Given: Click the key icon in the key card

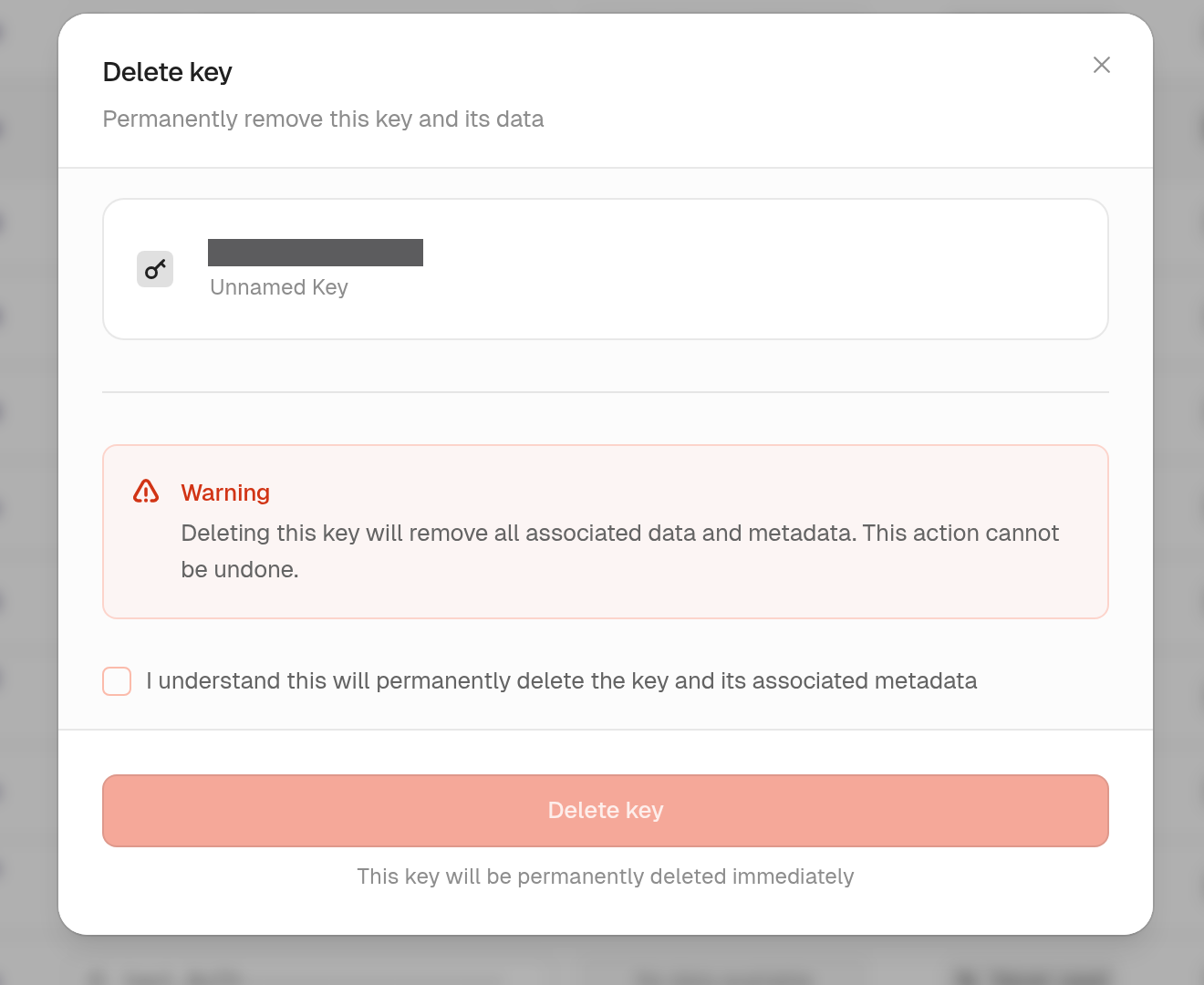Looking at the screenshot, I should pyautogui.click(x=155, y=269).
